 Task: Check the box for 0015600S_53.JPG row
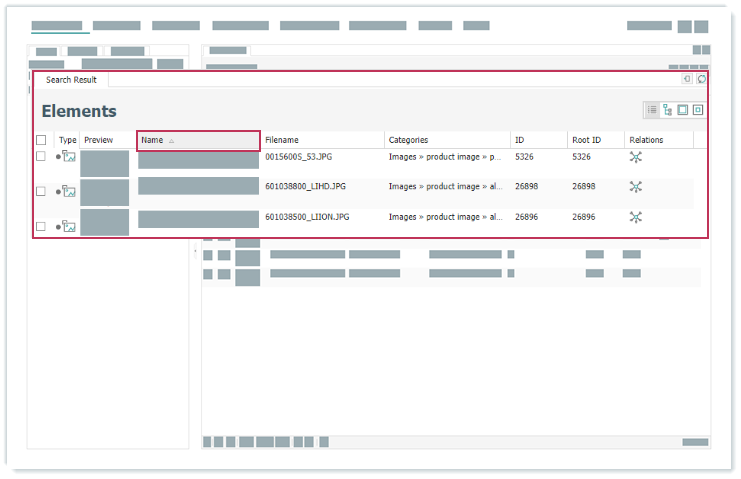(41, 157)
